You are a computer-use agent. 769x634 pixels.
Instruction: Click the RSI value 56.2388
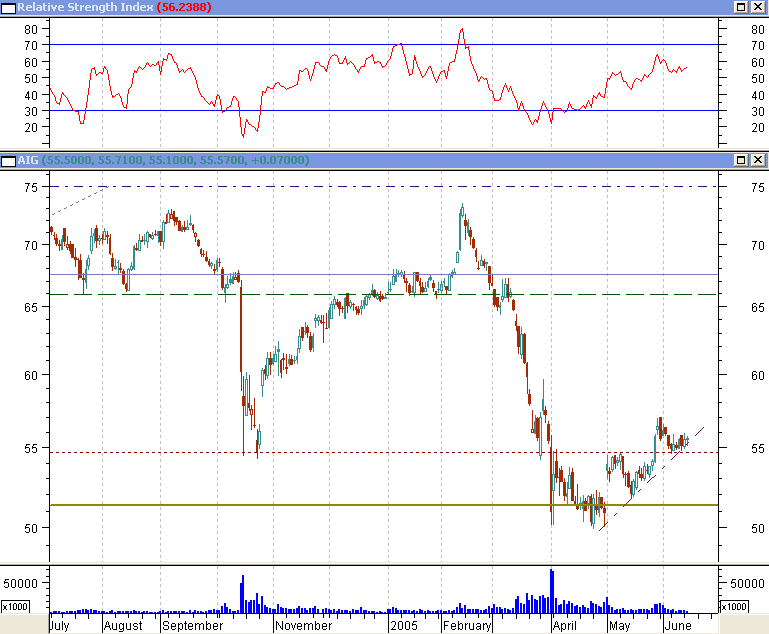point(184,7)
